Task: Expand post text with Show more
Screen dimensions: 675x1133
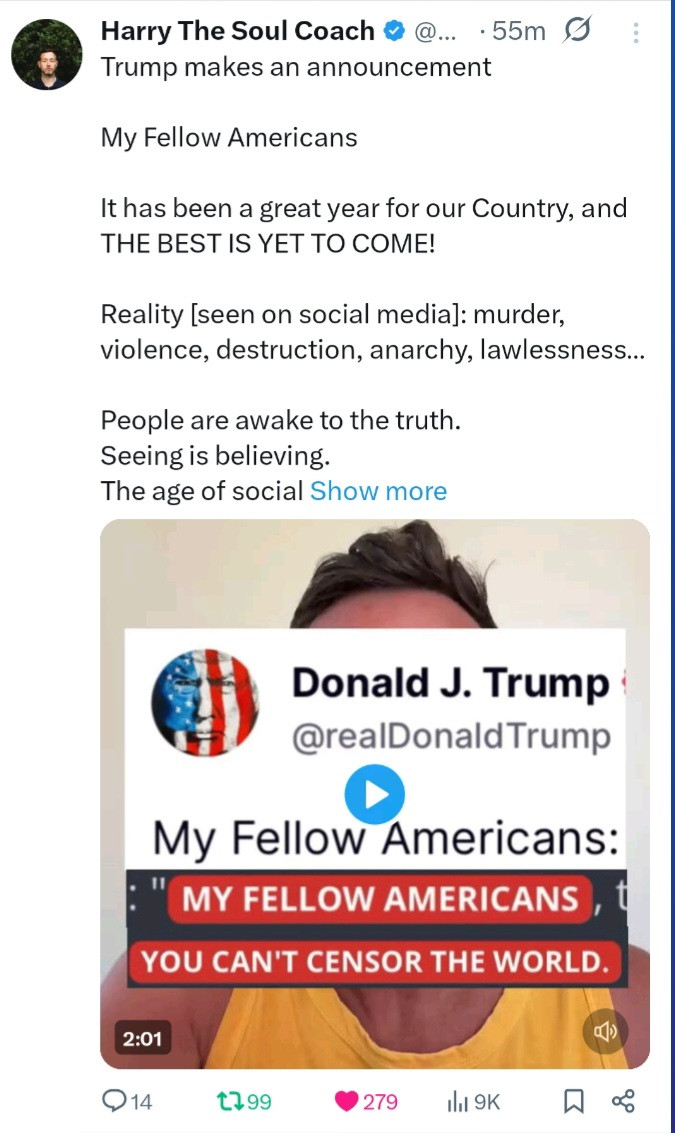Action: tap(378, 491)
